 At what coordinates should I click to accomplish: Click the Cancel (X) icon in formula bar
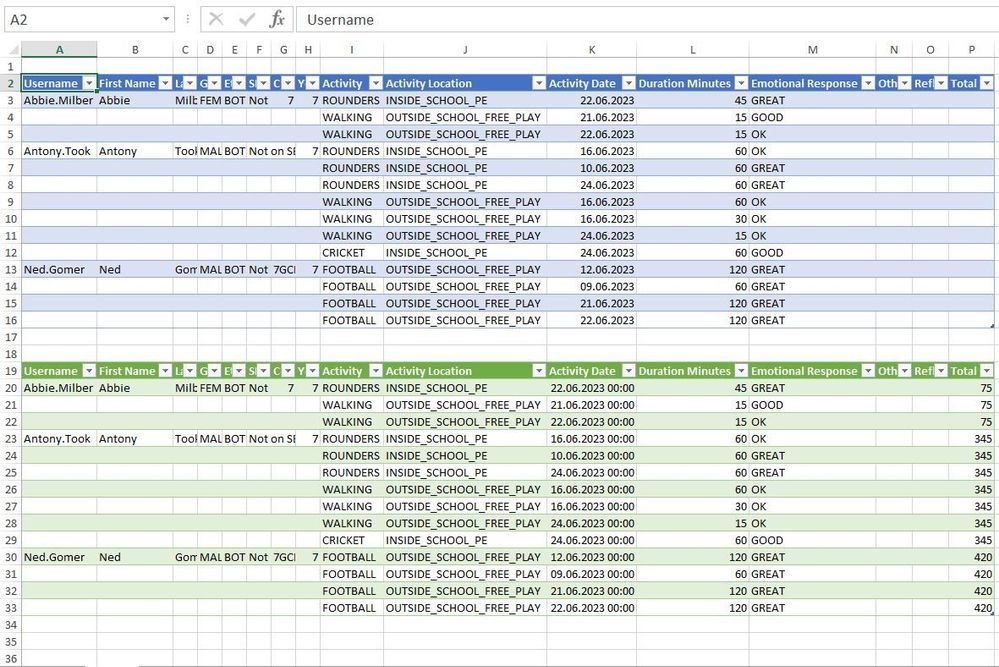[216, 19]
